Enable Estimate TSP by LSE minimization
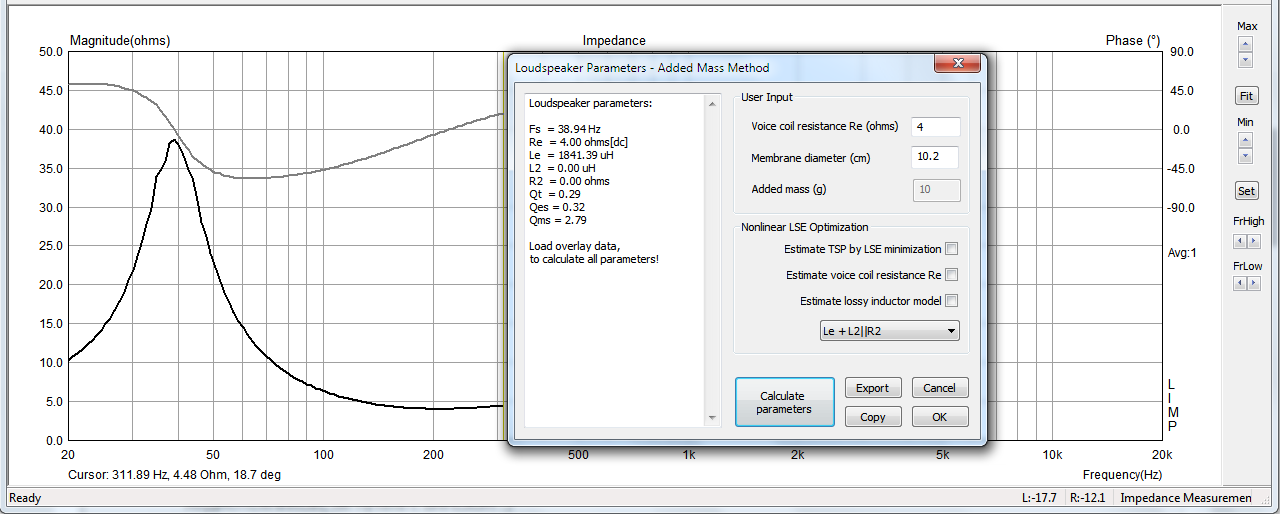Screen dimensions: 1280x514 click(x=952, y=249)
